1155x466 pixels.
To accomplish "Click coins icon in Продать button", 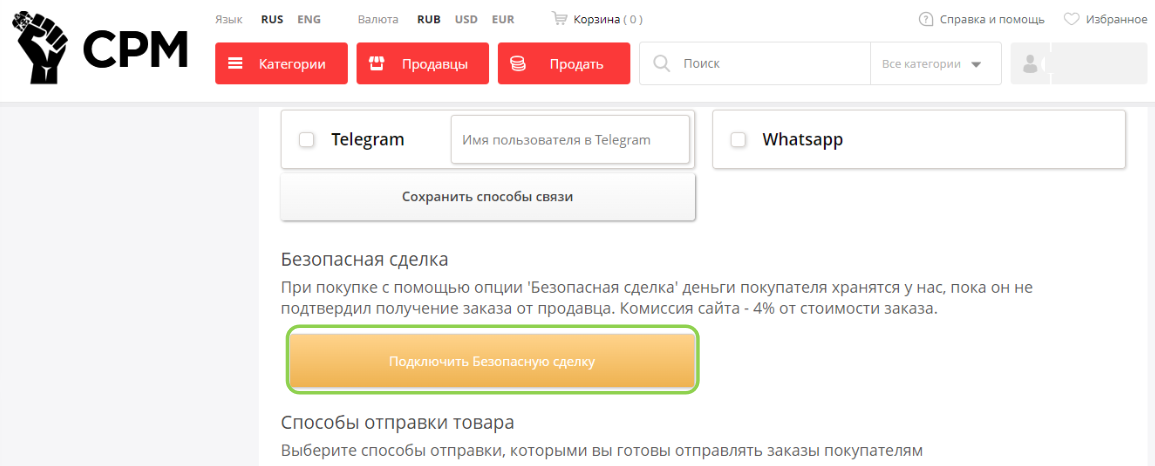I will click(x=518, y=63).
